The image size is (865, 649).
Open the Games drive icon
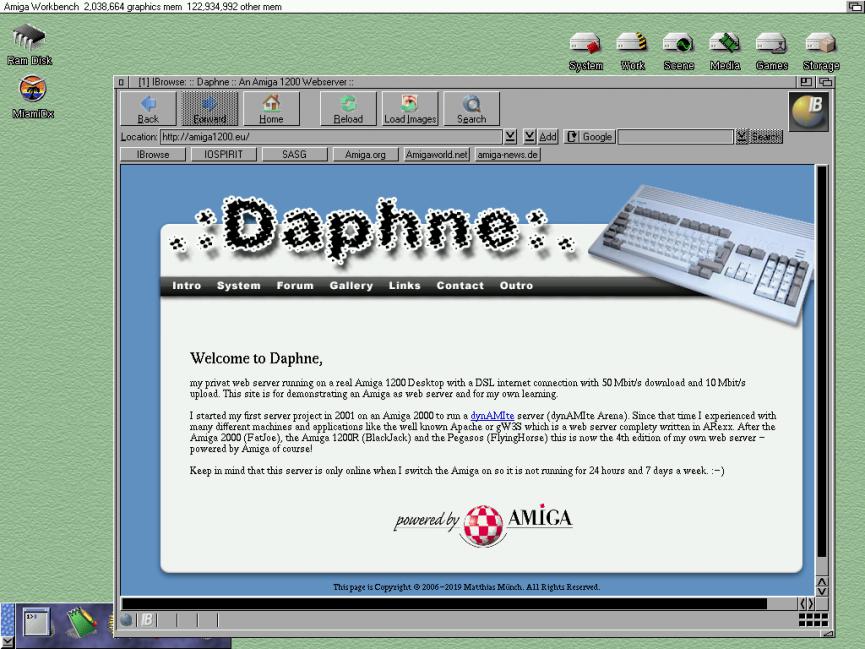point(771,50)
